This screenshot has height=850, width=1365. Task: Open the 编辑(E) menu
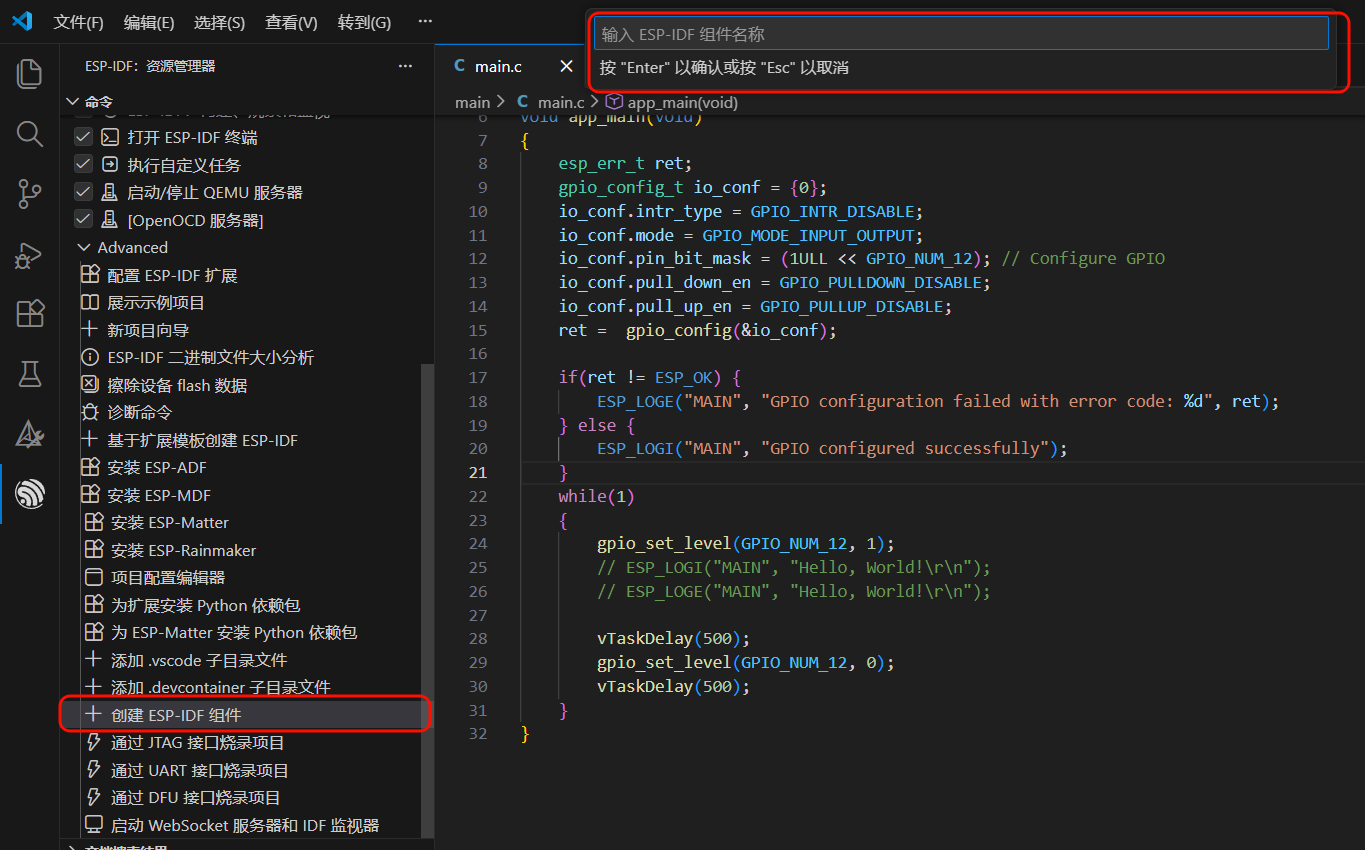[149, 22]
